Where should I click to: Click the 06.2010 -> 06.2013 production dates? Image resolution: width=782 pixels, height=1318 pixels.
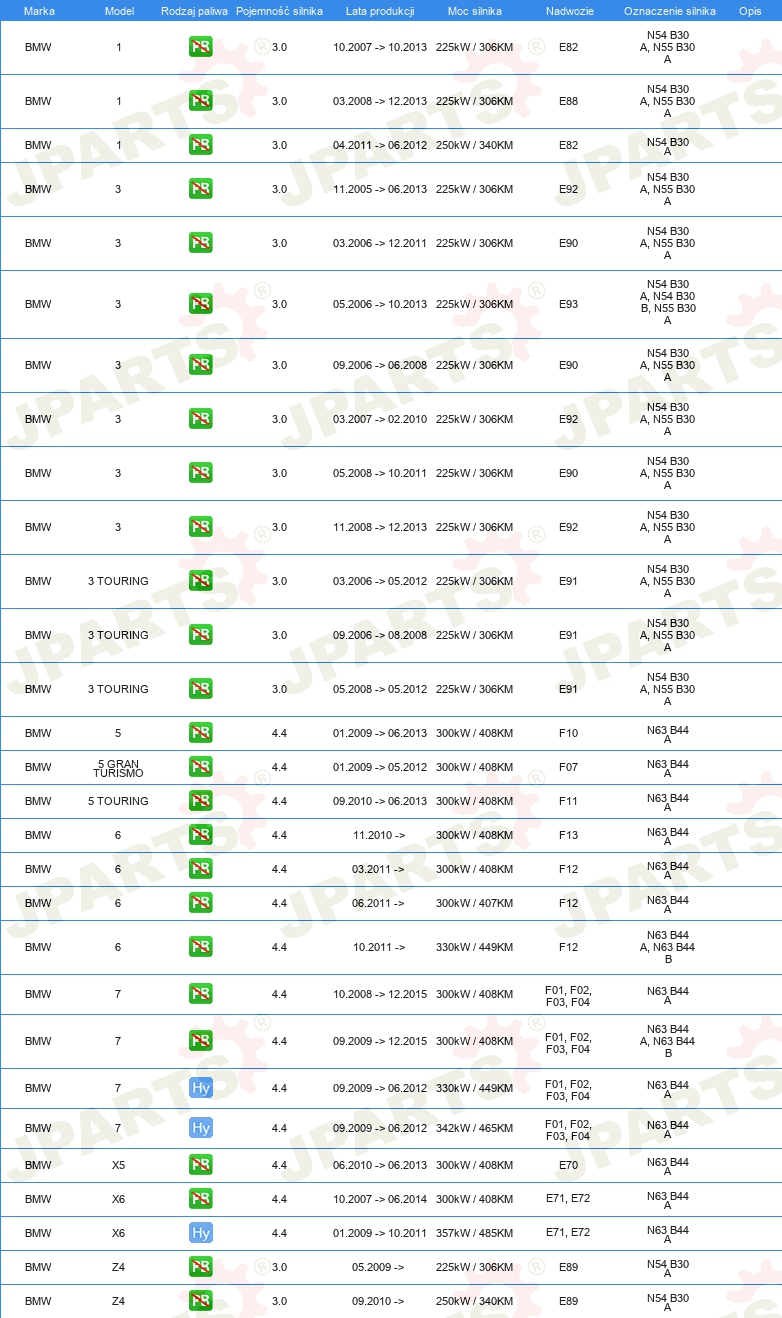coord(379,1165)
